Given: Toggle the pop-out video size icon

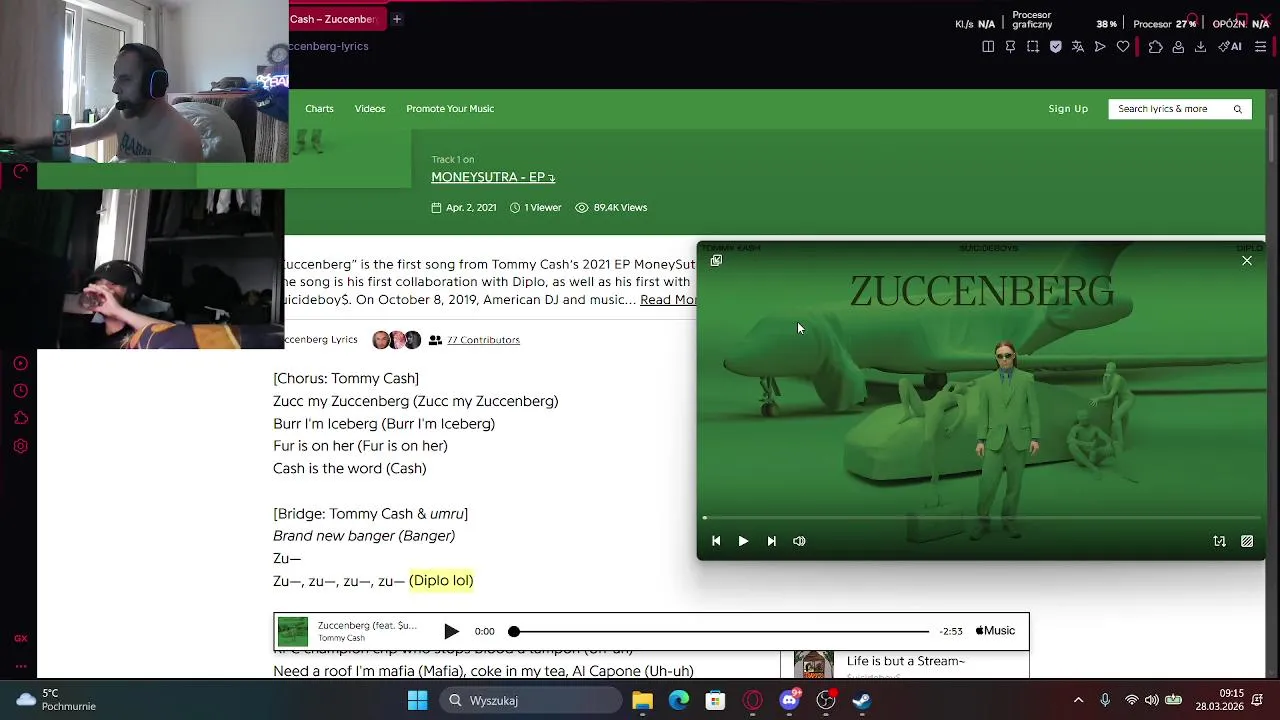Looking at the screenshot, I should click(1219, 541).
